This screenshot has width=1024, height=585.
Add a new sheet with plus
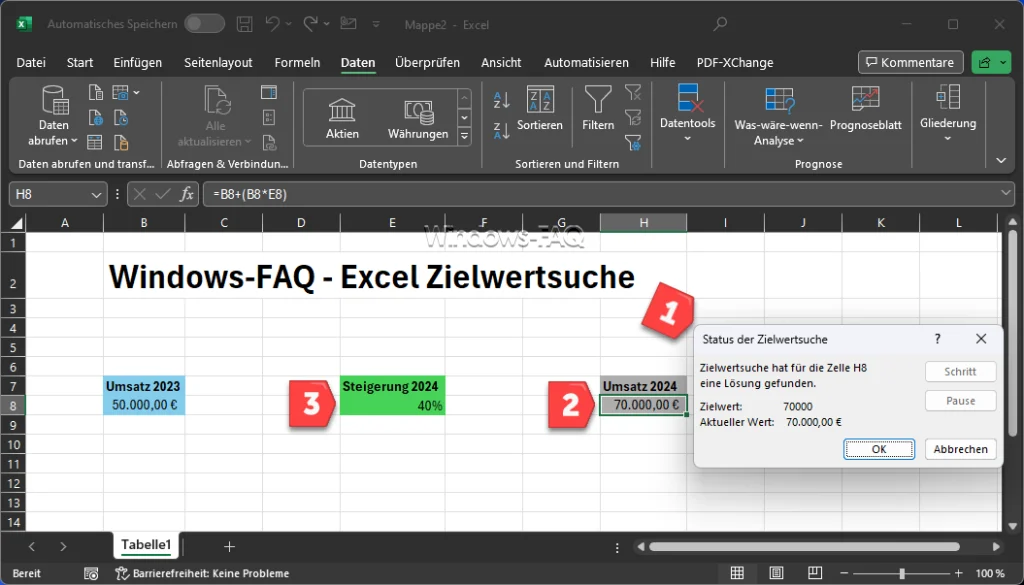[229, 546]
